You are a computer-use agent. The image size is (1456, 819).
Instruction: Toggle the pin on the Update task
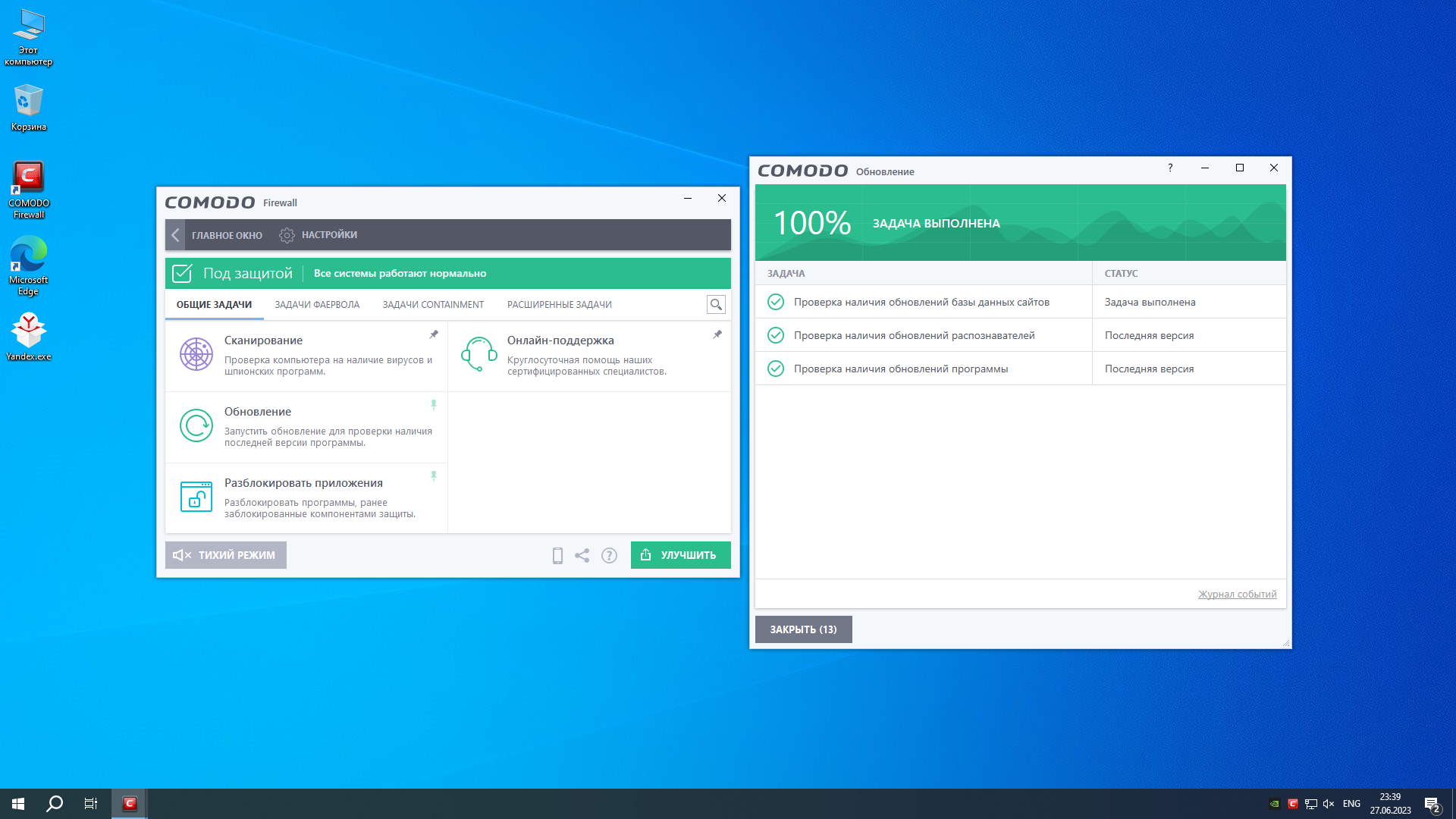(x=434, y=405)
